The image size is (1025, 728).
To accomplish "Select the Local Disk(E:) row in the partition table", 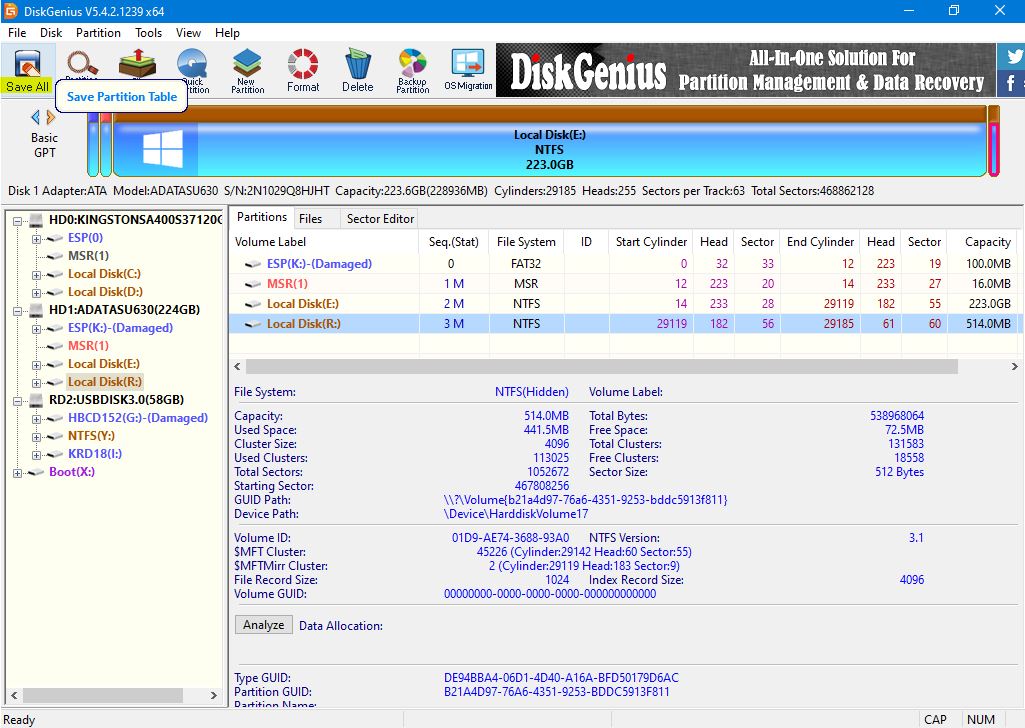I will [303, 304].
